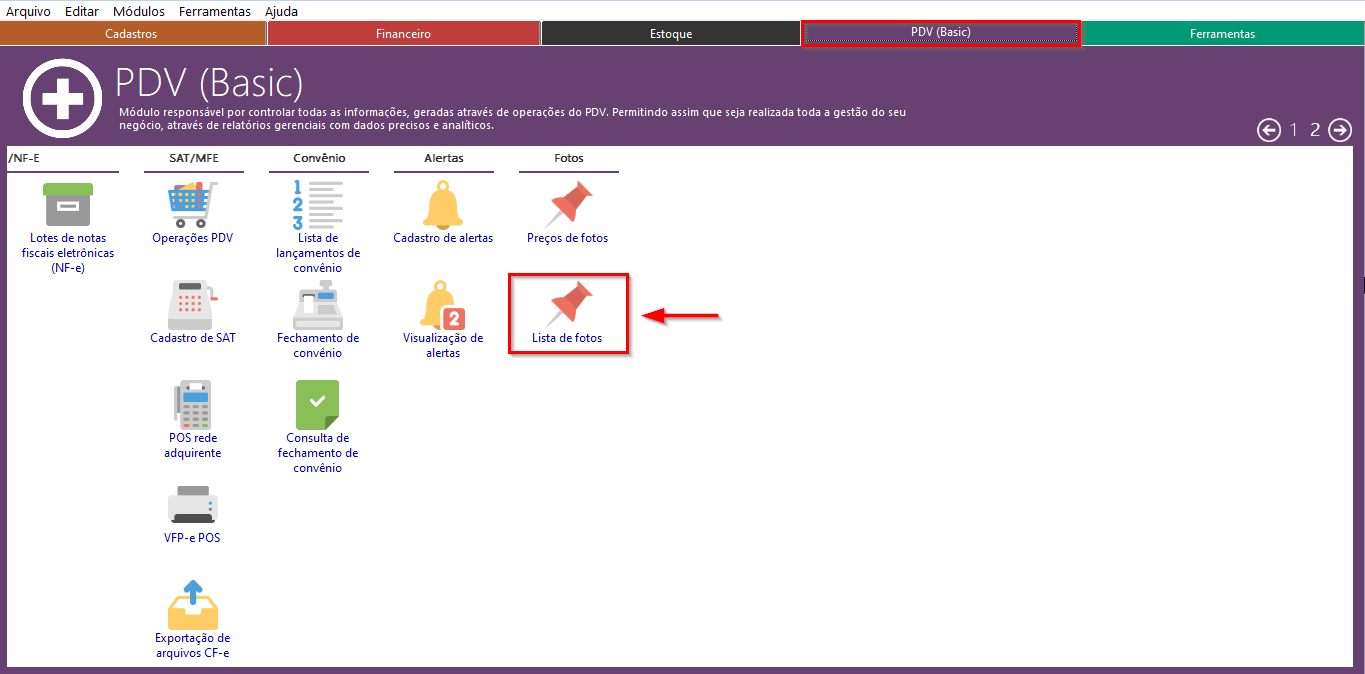Open Lotes de notas fiscais eletrônicas icon
The image size is (1365, 674).
tap(68, 205)
